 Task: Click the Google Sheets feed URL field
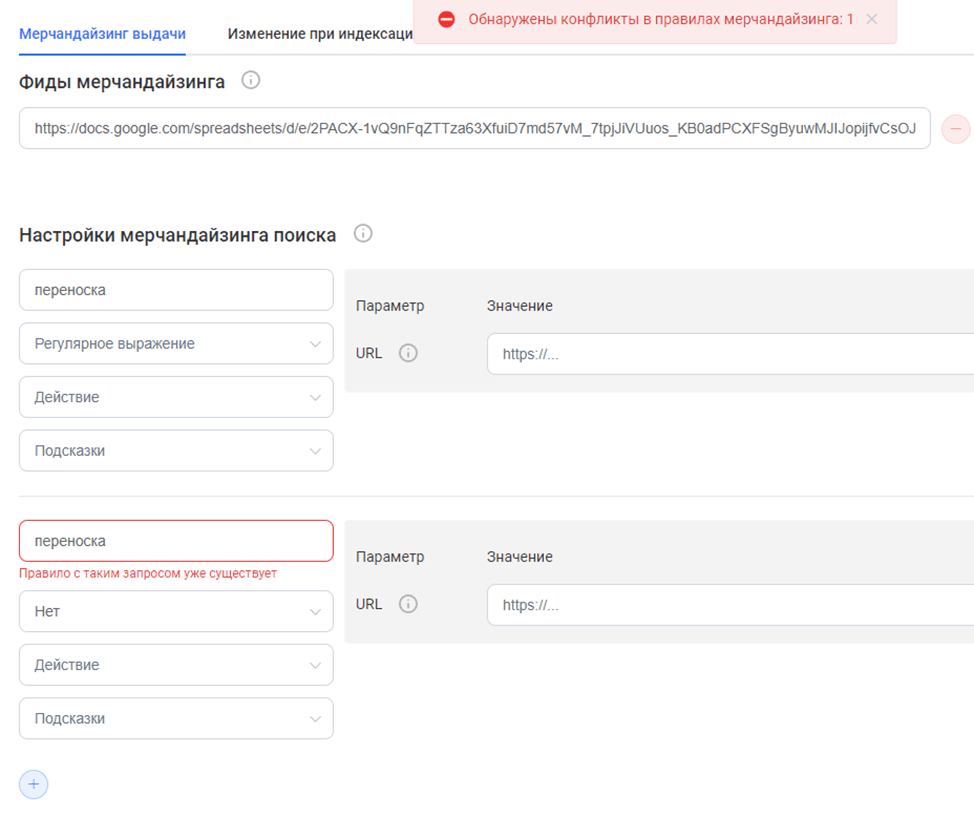point(474,129)
